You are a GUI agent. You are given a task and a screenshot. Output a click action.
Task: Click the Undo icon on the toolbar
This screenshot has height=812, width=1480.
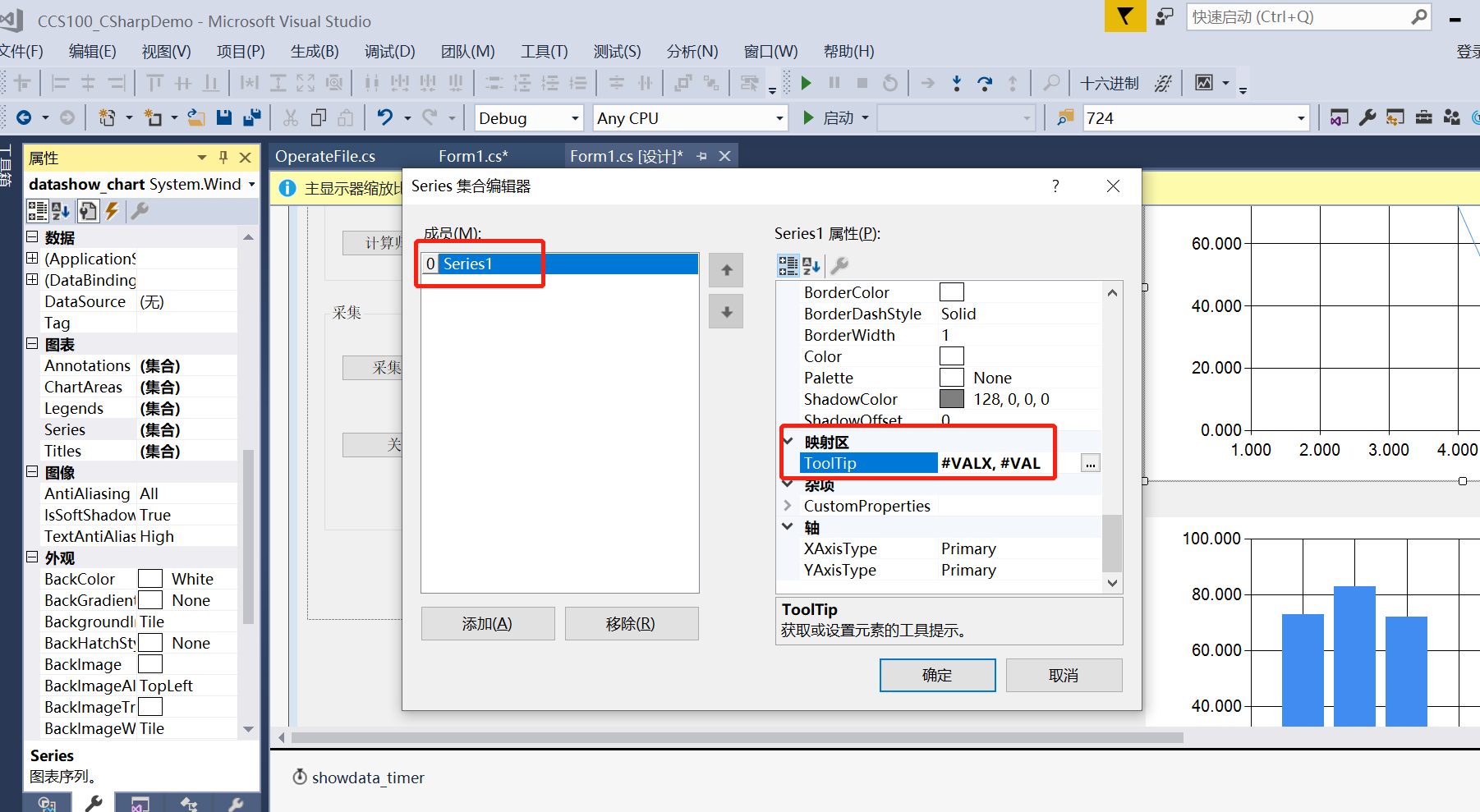pyautogui.click(x=385, y=117)
